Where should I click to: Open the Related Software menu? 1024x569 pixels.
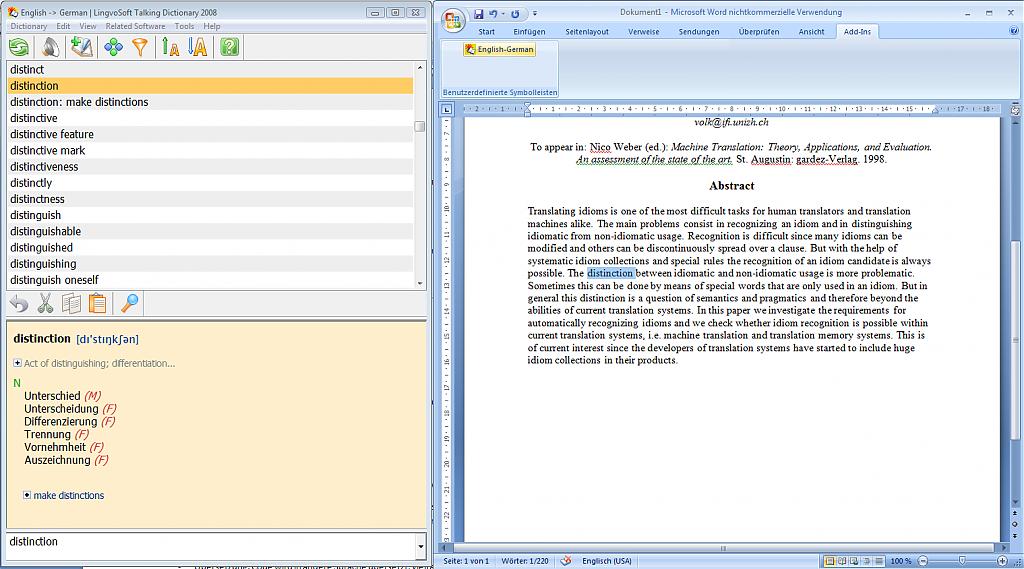click(x=135, y=26)
